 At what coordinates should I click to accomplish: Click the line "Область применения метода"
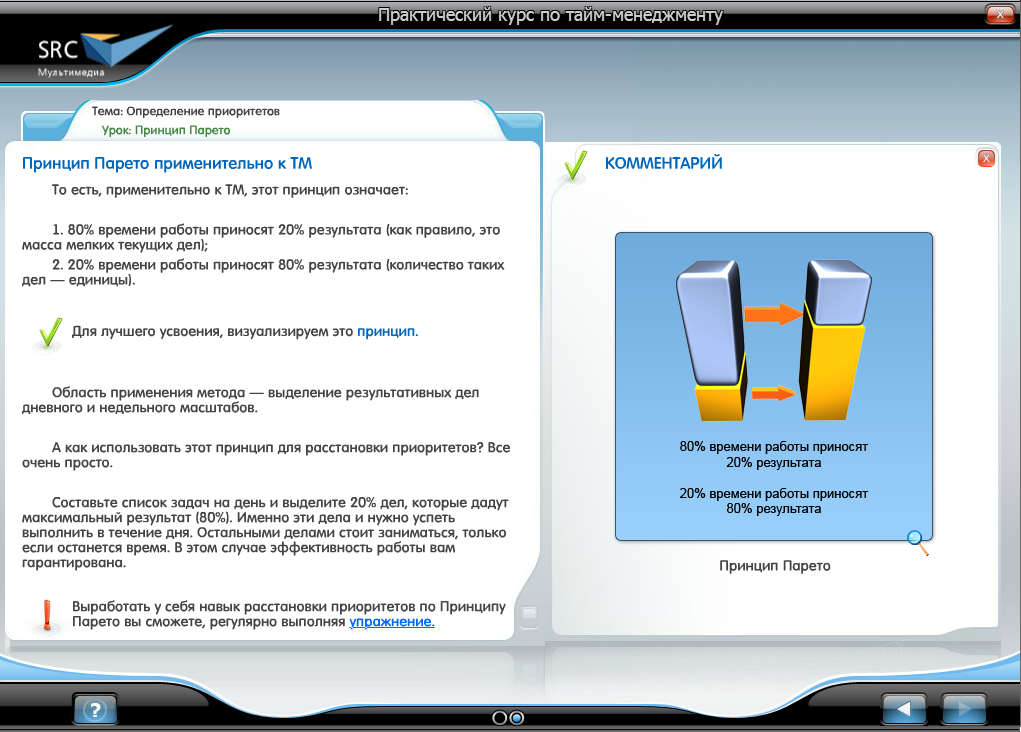[x=251, y=400]
